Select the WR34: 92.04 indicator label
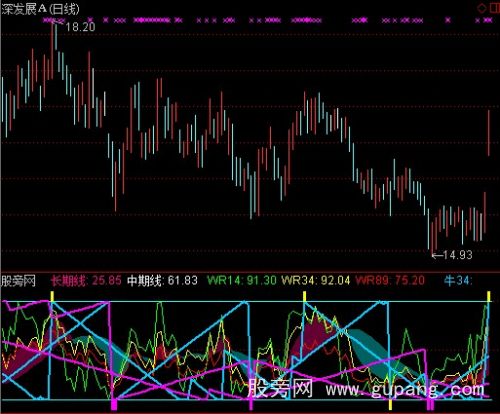 coord(316,280)
